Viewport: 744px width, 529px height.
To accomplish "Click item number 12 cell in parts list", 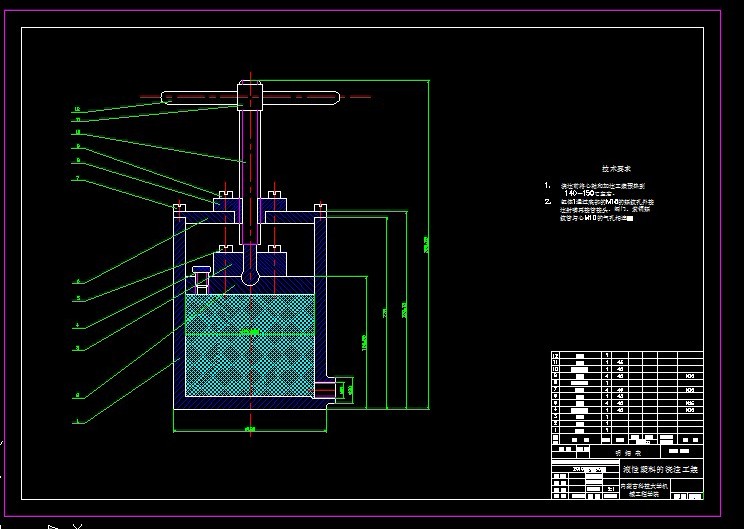I will tap(555, 355).
